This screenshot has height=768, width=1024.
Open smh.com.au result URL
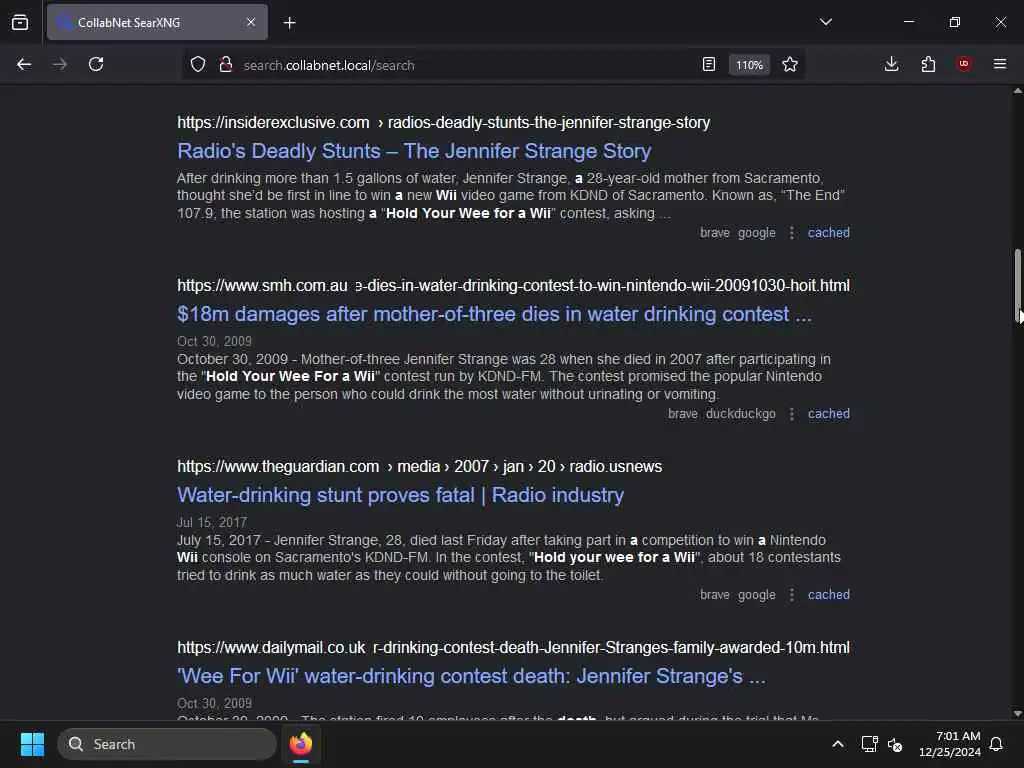[x=513, y=285]
